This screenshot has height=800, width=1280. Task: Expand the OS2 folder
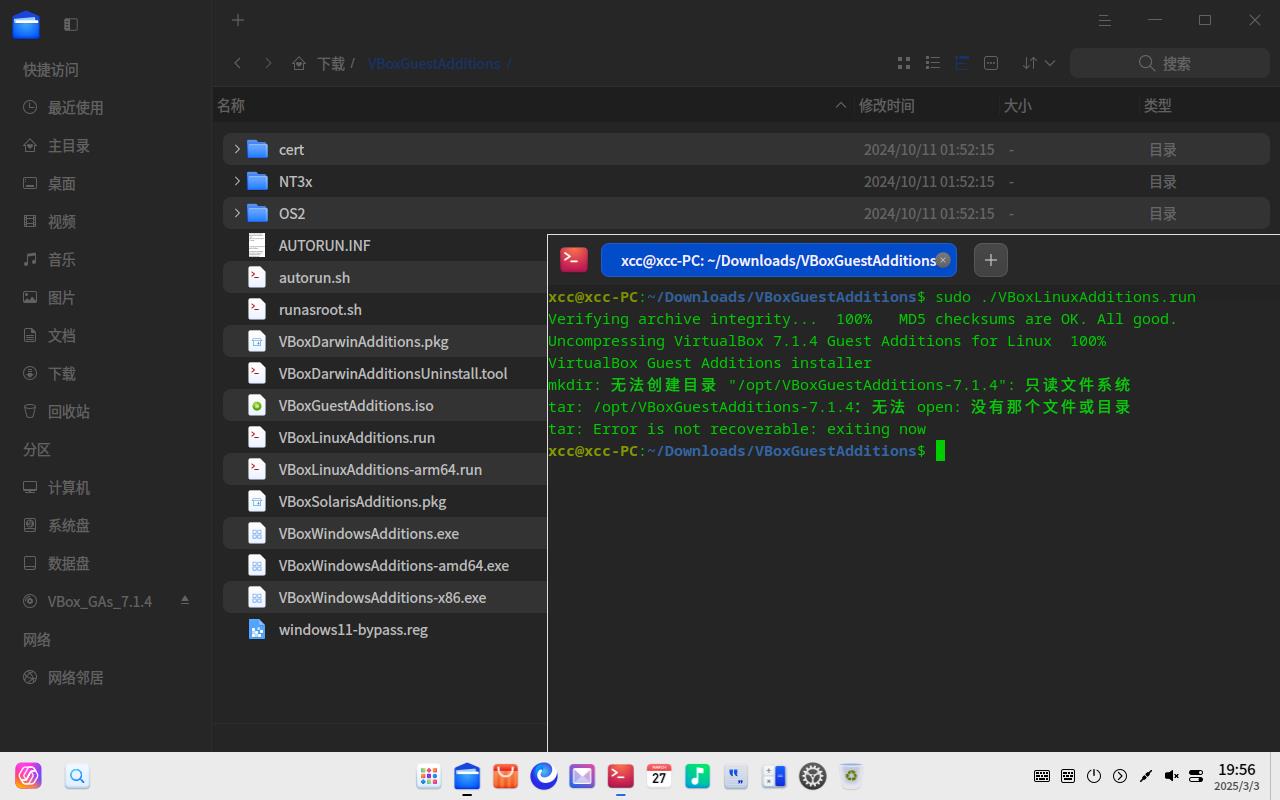pos(237,213)
